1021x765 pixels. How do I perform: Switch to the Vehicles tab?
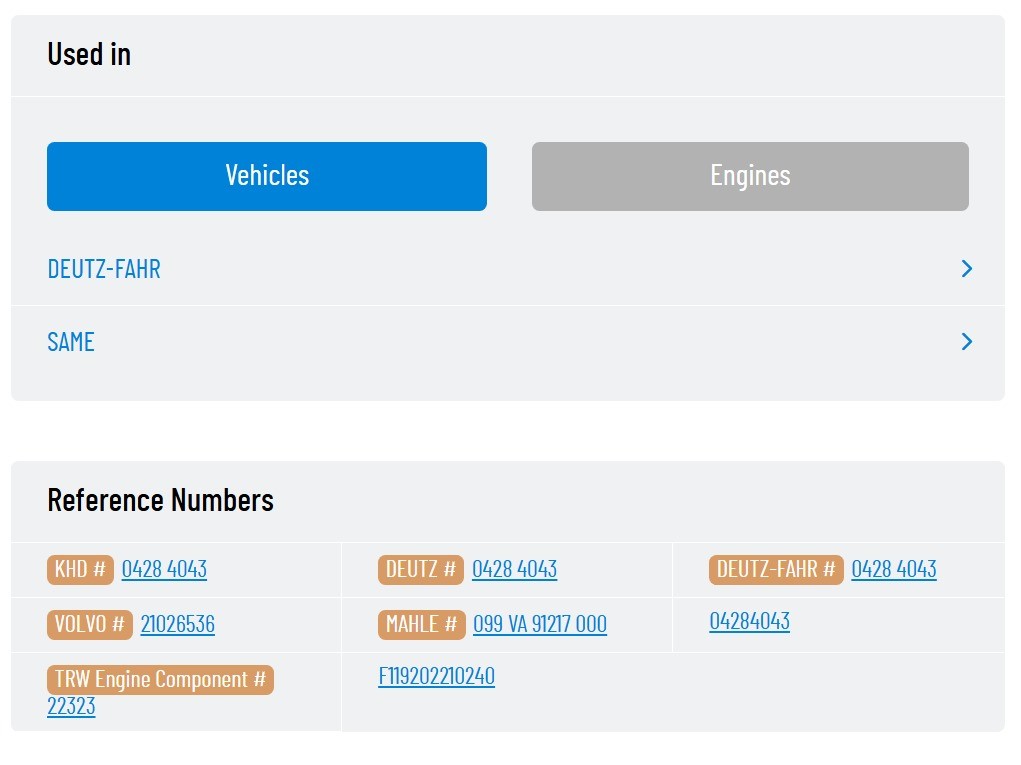[267, 176]
